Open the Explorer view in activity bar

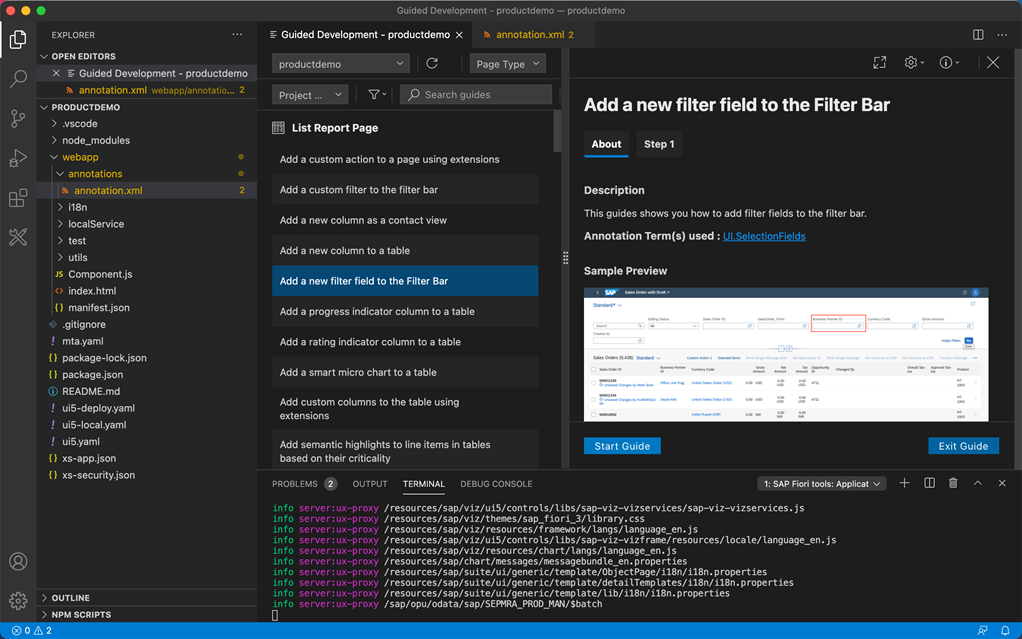(x=18, y=40)
